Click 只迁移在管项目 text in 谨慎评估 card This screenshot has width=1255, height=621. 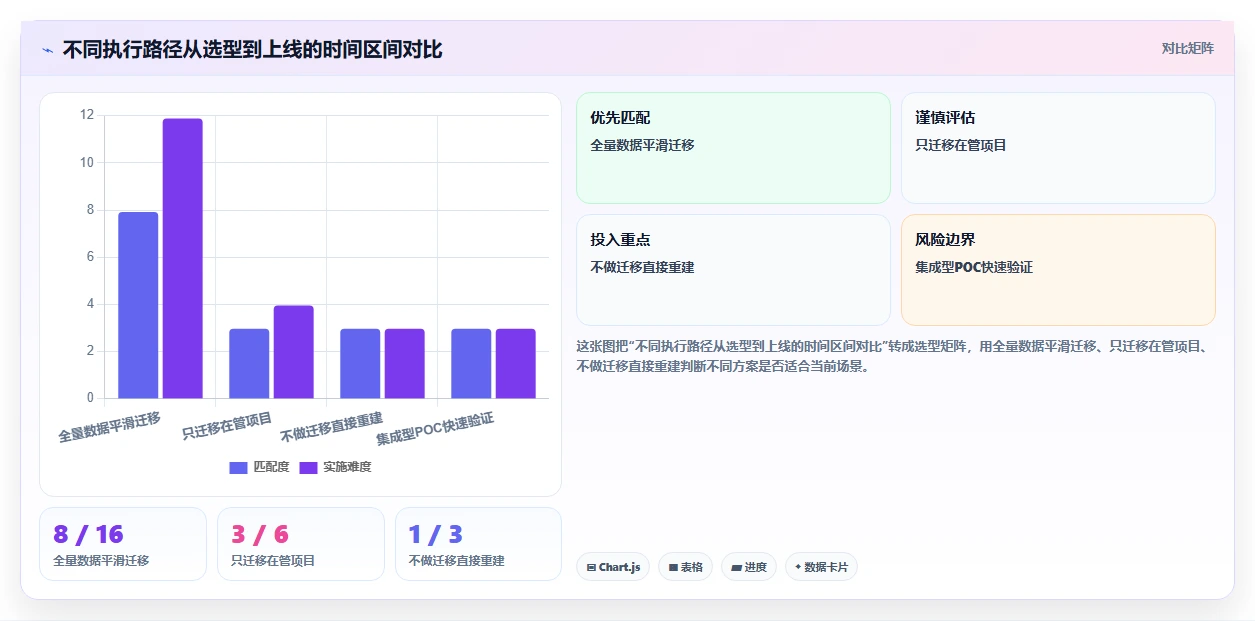961,145
